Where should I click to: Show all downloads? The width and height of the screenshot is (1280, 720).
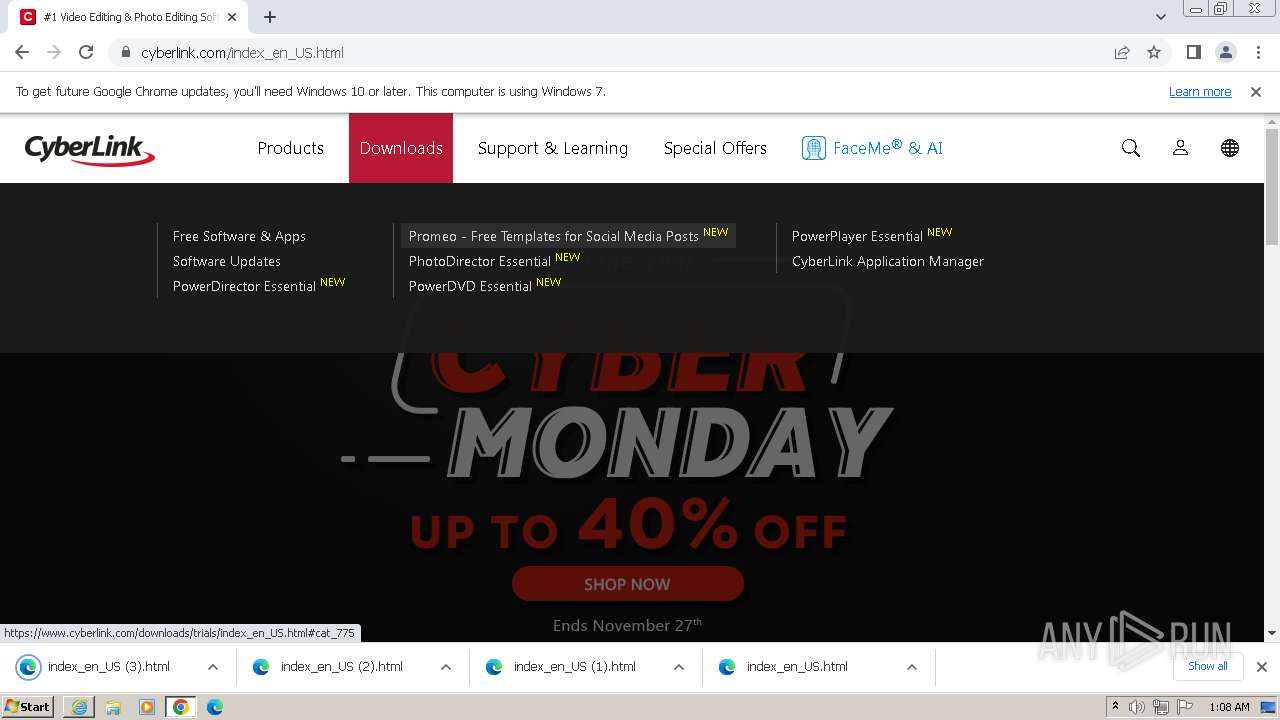pos(1207,666)
